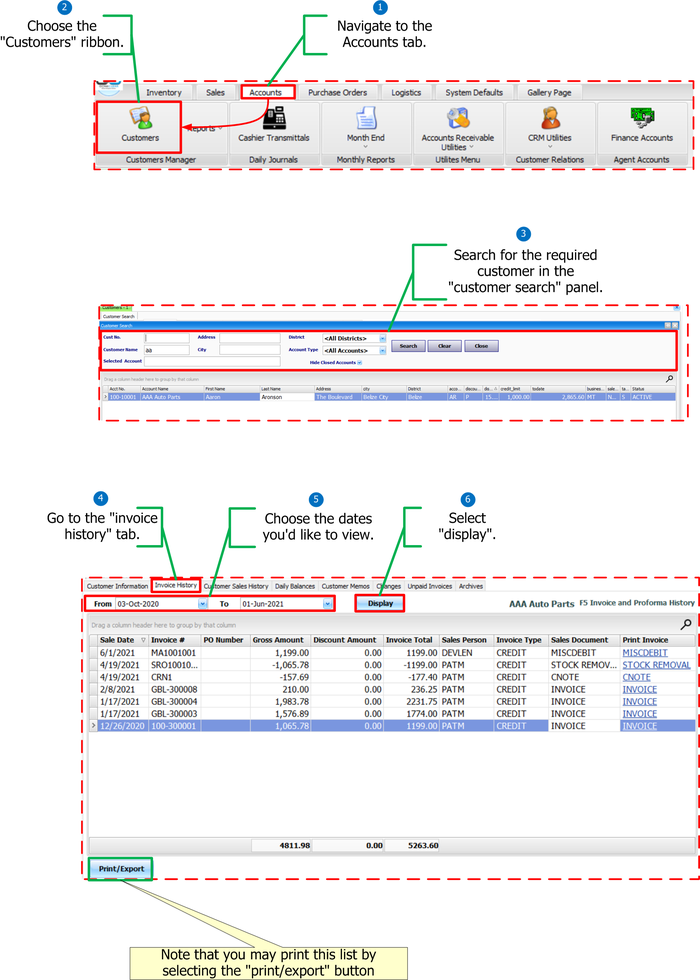The width and height of the screenshot is (700, 980).
Task: Click the City input field
Action: 249,350
